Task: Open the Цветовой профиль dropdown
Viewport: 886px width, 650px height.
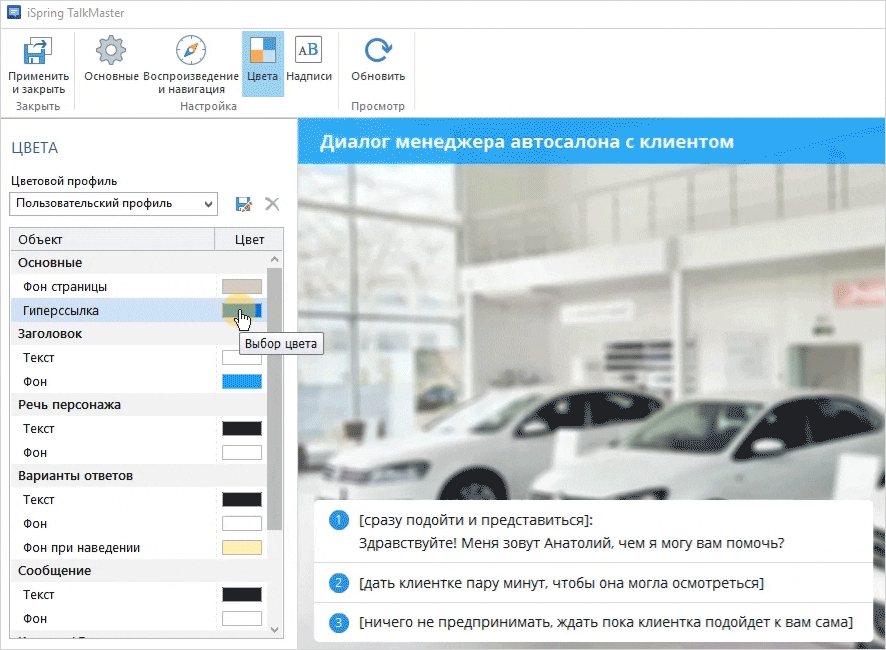Action: coord(114,203)
